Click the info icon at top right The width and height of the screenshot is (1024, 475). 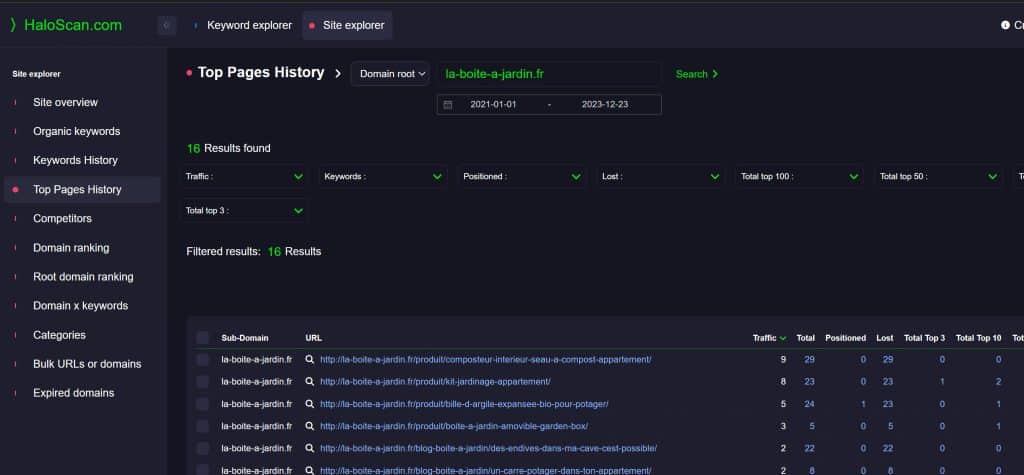(x=1005, y=25)
